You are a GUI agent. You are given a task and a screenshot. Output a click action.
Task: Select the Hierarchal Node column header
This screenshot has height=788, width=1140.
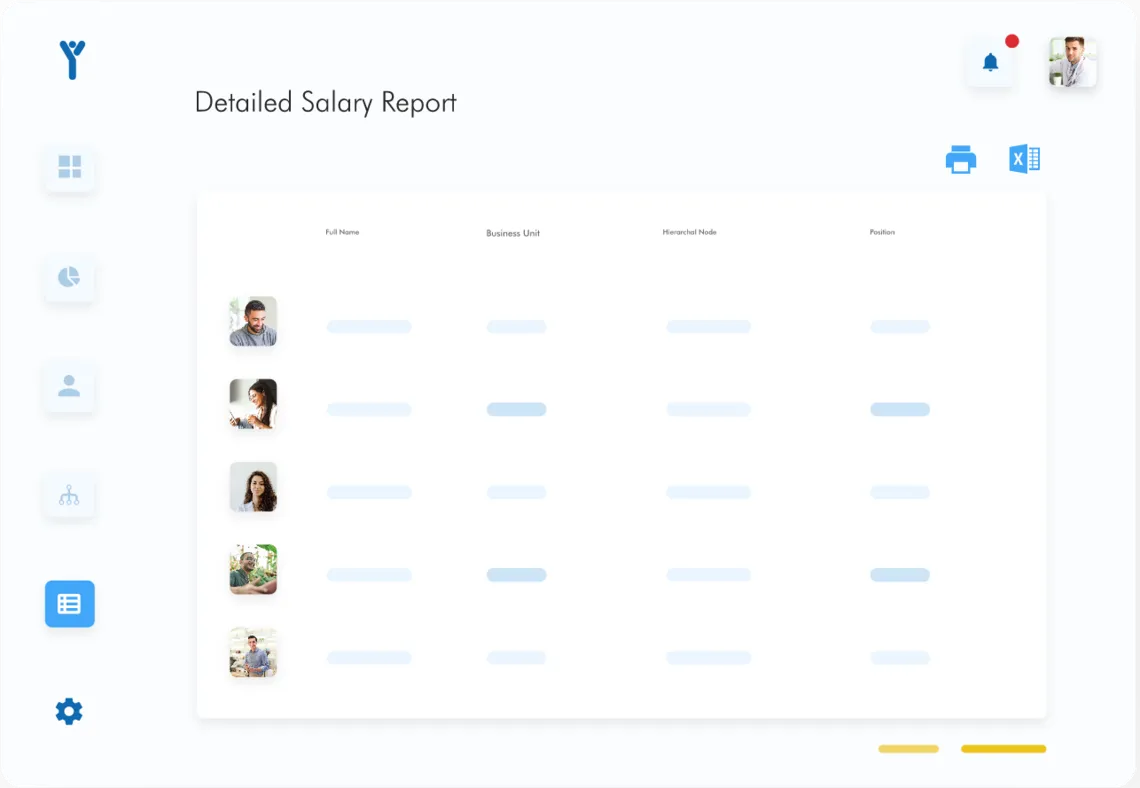click(689, 232)
